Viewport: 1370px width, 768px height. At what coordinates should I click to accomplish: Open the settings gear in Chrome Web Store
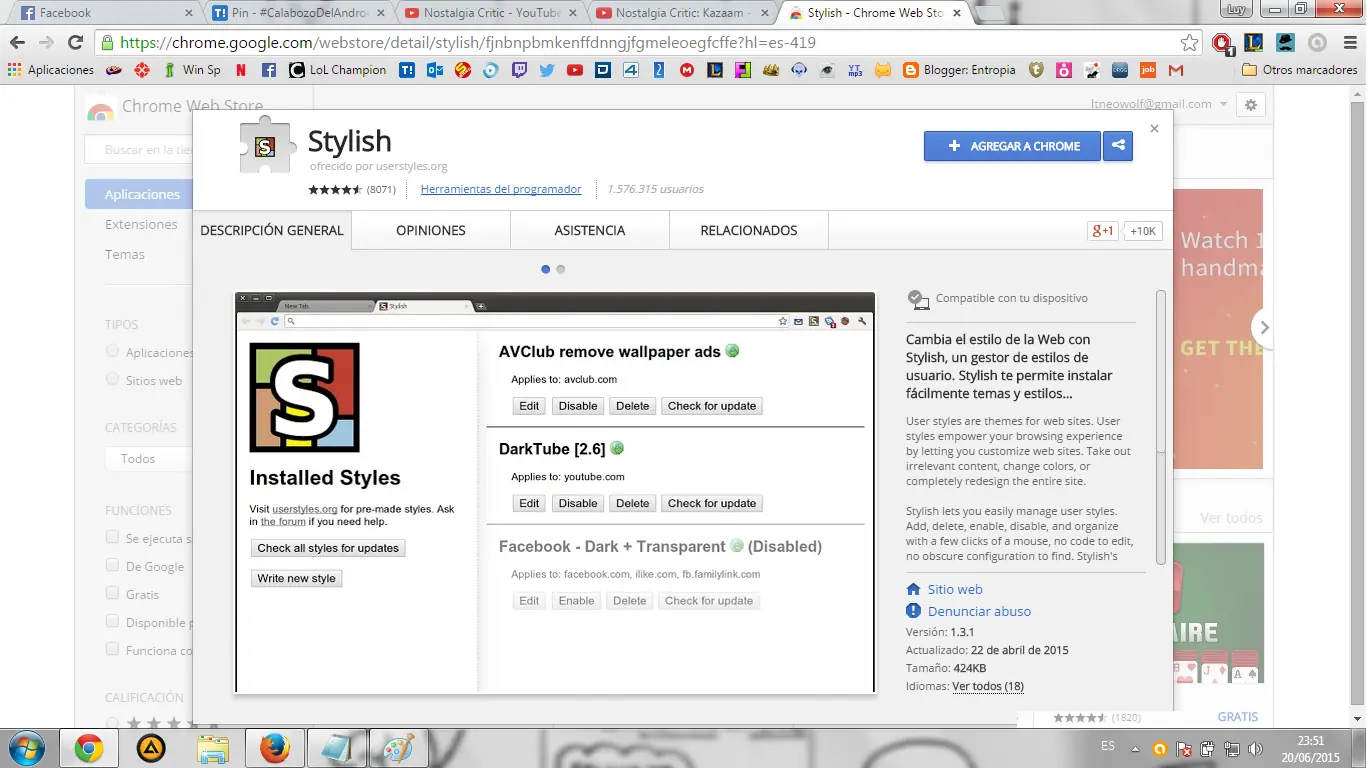[1251, 105]
